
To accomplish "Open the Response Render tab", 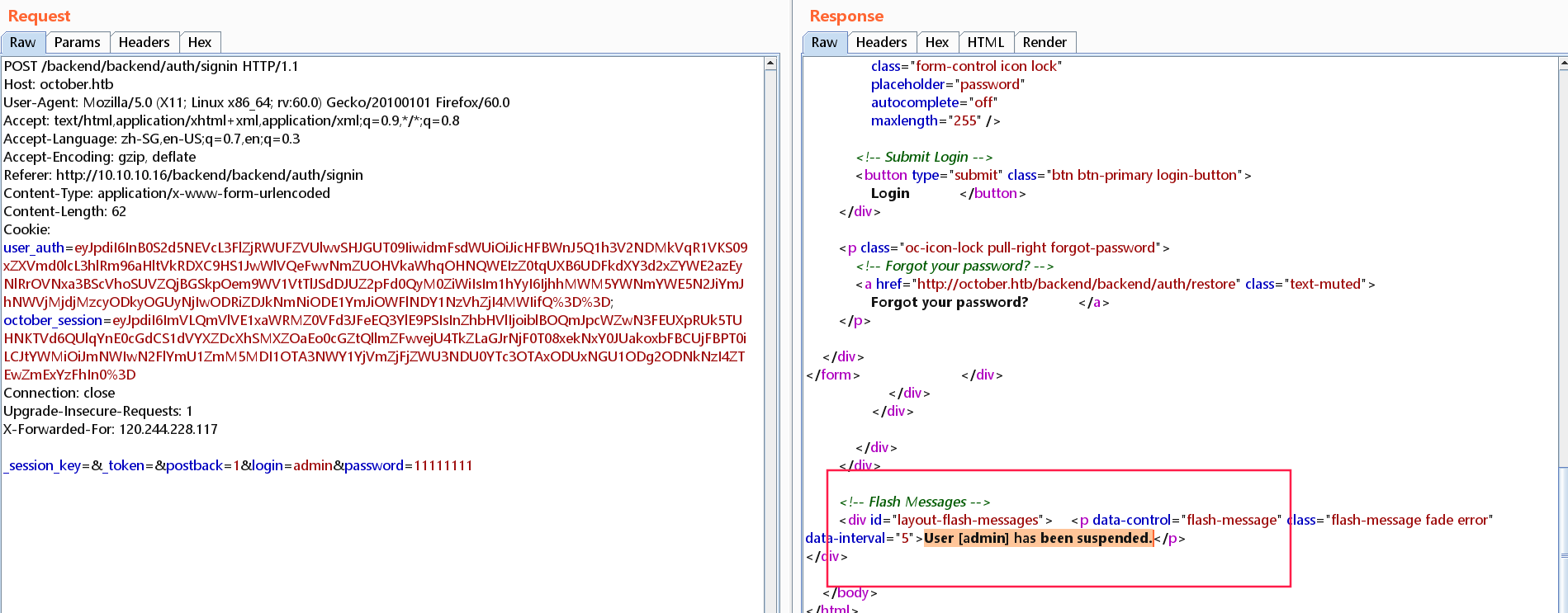I will pos(1045,42).
